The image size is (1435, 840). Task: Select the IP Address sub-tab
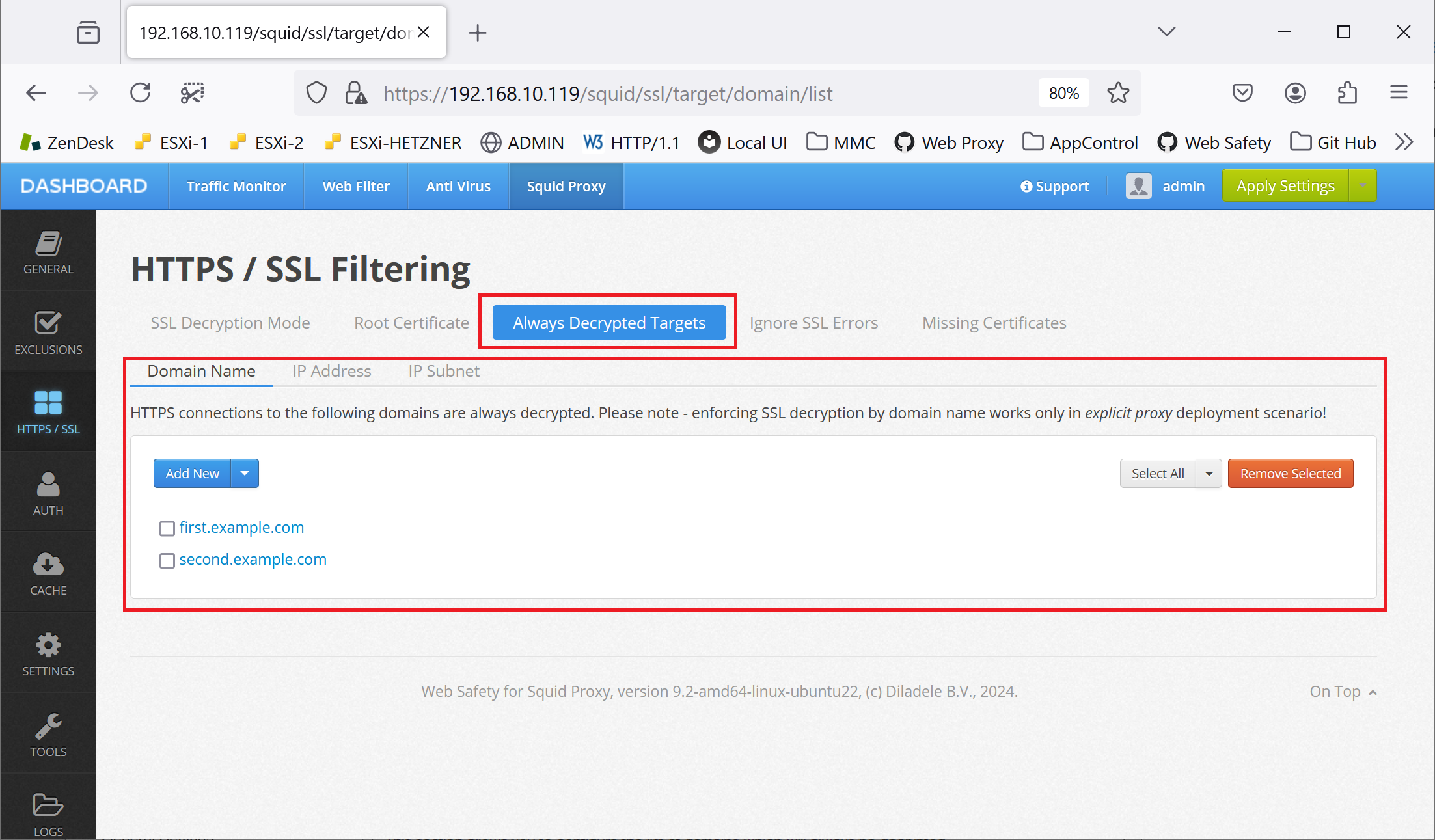coord(332,371)
